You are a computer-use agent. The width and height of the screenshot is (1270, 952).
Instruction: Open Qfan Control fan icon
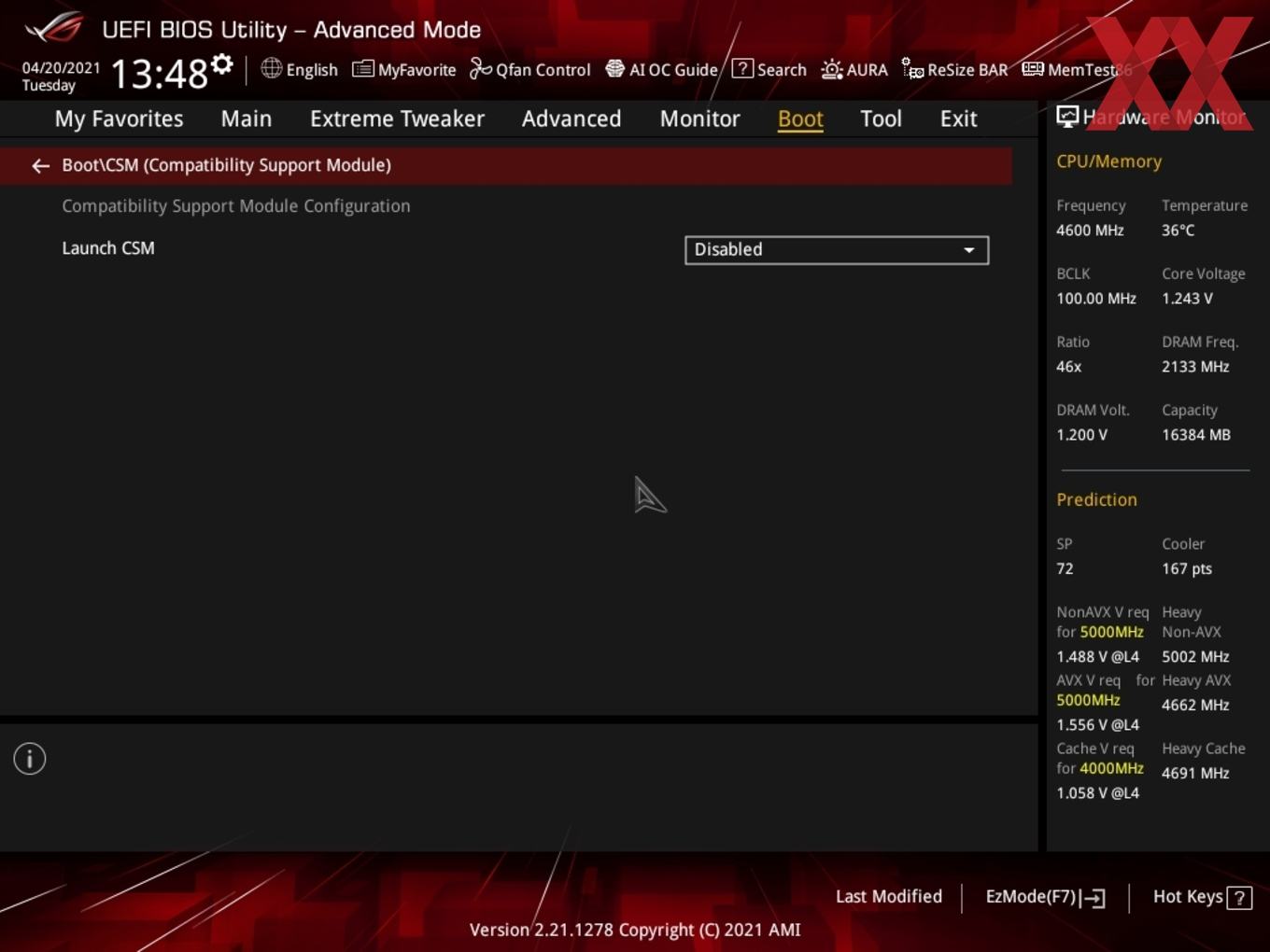pyautogui.click(x=480, y=68)
